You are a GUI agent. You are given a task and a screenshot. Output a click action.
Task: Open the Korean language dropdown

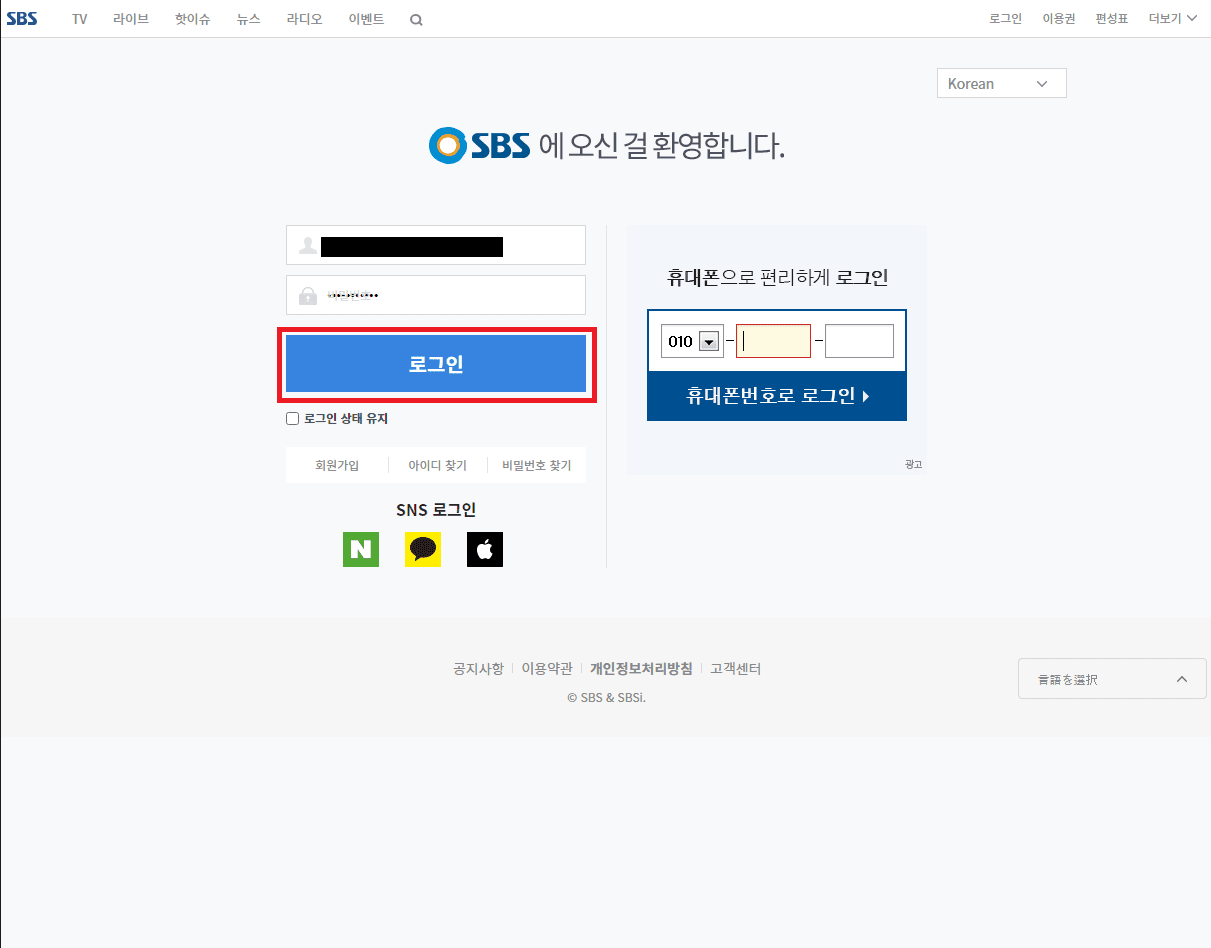(1002, 83)
